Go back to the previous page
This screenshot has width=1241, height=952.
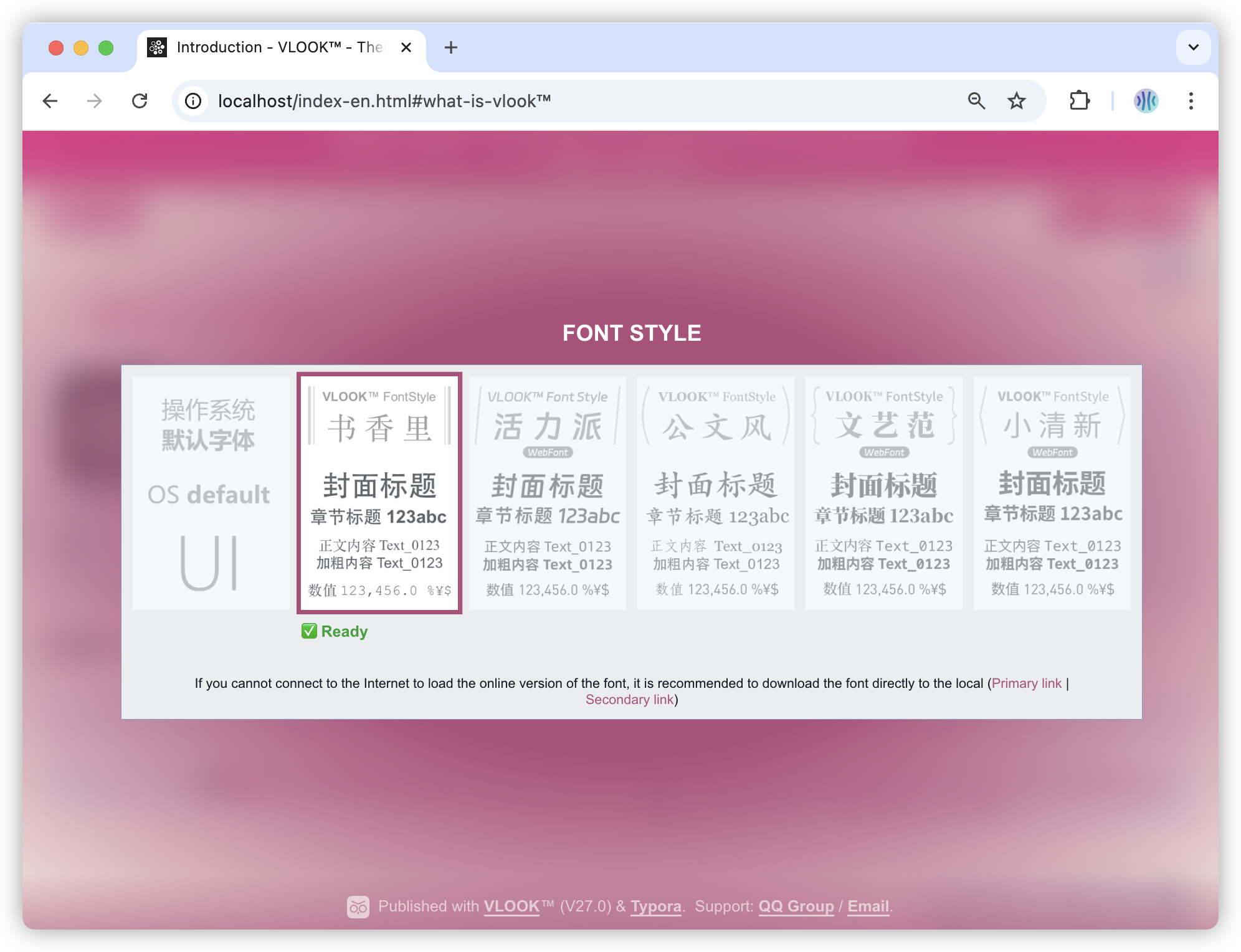coord(50,101)
